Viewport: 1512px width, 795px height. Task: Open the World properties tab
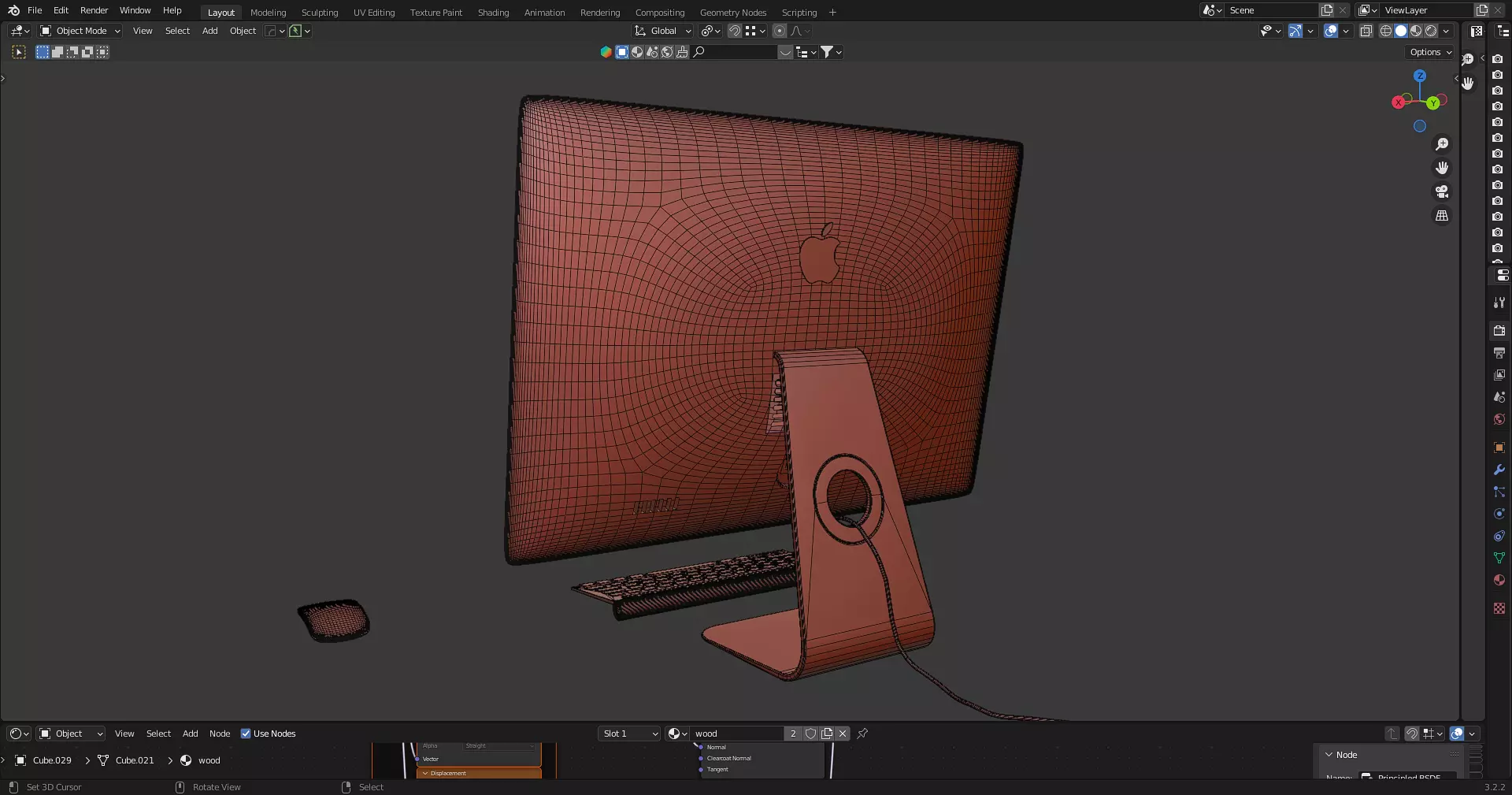pos(1499,419)
